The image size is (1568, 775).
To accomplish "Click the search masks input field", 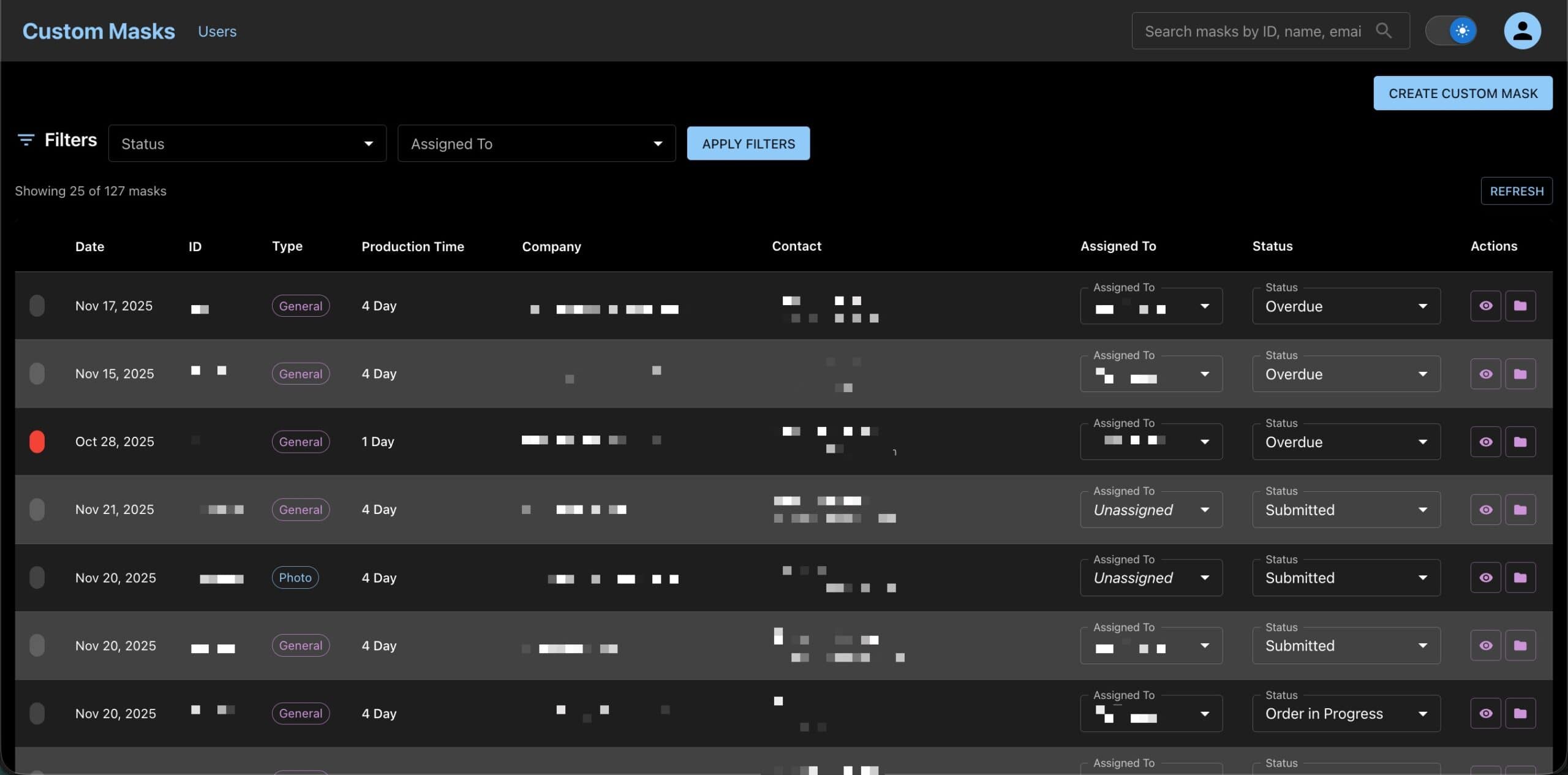I will point(1252,31).
